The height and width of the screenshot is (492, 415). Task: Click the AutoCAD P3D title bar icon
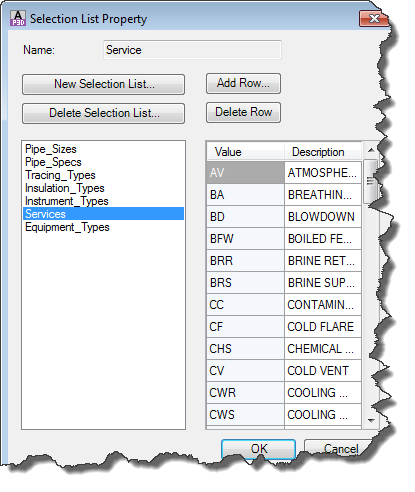pos(18,18)
